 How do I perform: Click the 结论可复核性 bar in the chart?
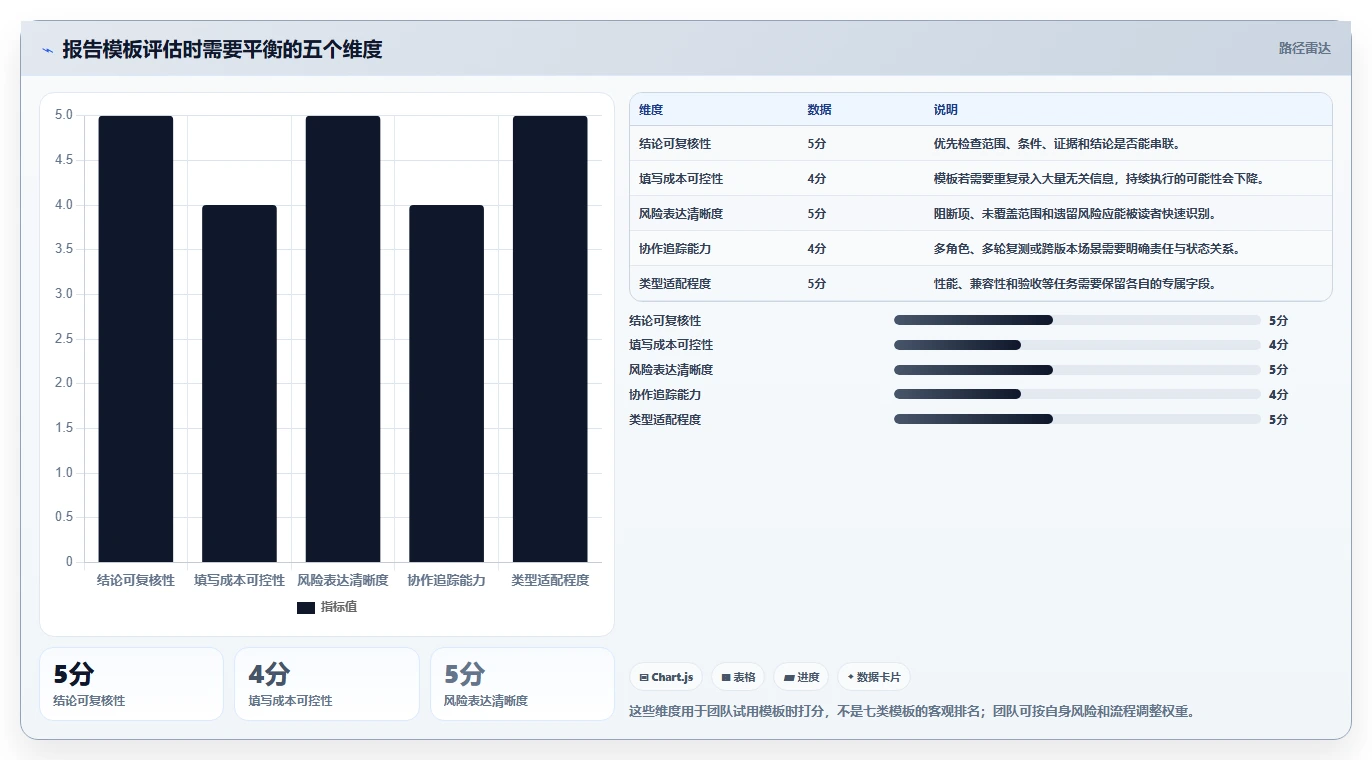click(x=136, y=339)
